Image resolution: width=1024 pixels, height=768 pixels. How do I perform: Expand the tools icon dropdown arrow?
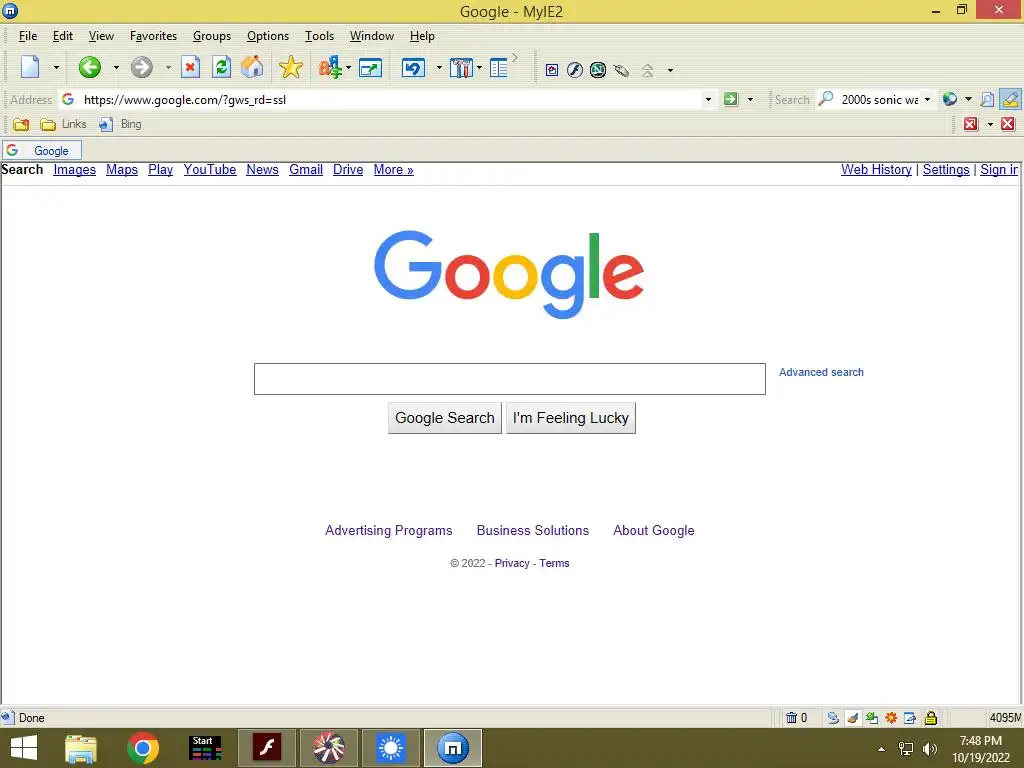pyautogui.click(x=479, y=67)
